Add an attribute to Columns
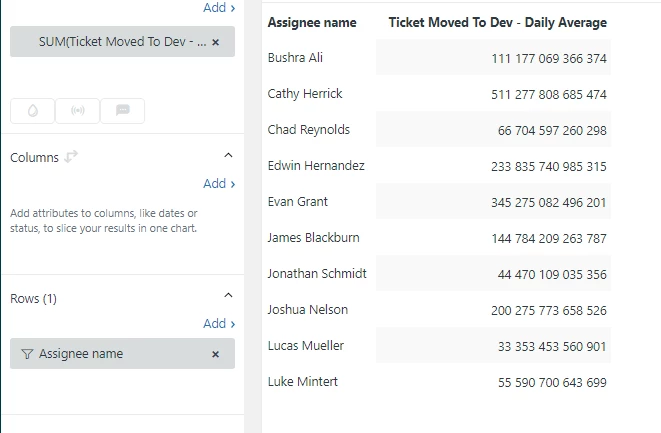 tap(219, 184)
